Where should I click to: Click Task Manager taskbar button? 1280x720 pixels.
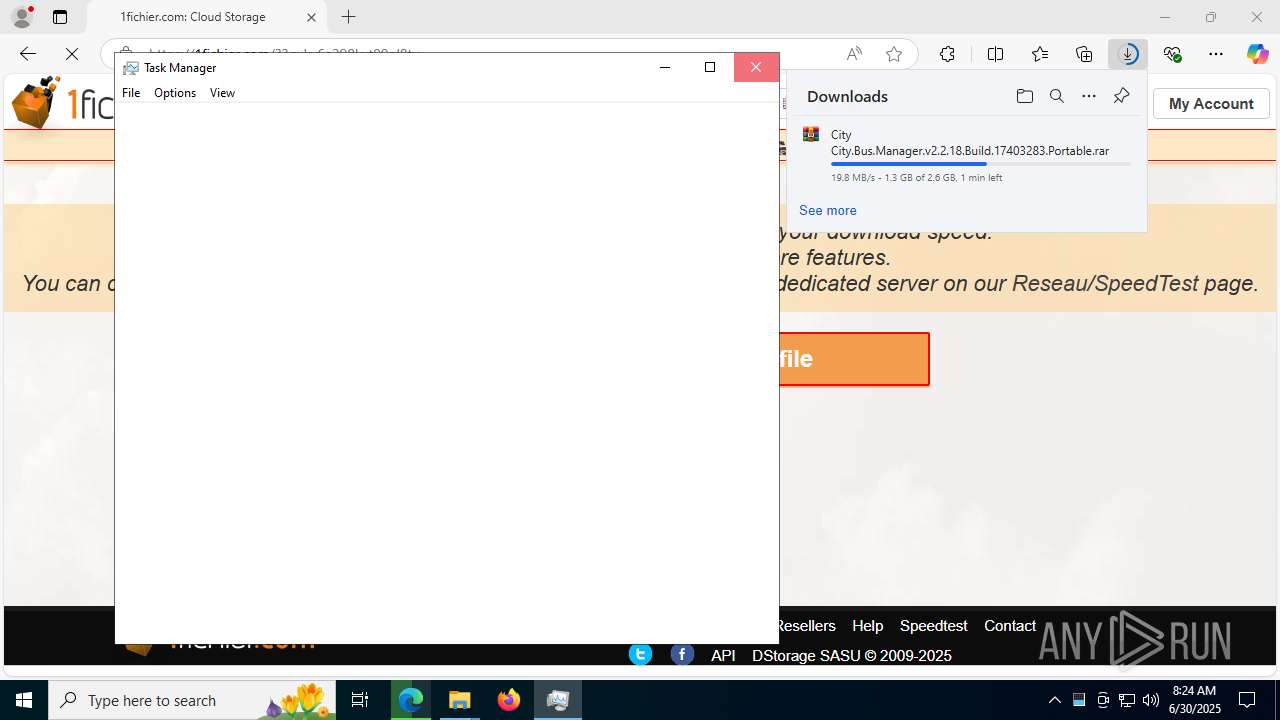tap(558, 700)
